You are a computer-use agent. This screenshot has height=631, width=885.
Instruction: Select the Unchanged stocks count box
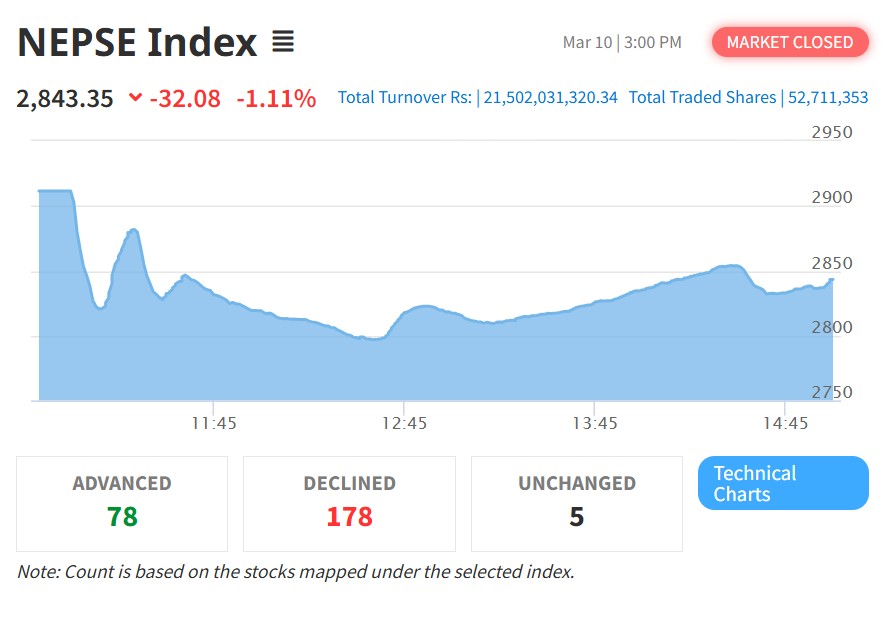point(576,503)
